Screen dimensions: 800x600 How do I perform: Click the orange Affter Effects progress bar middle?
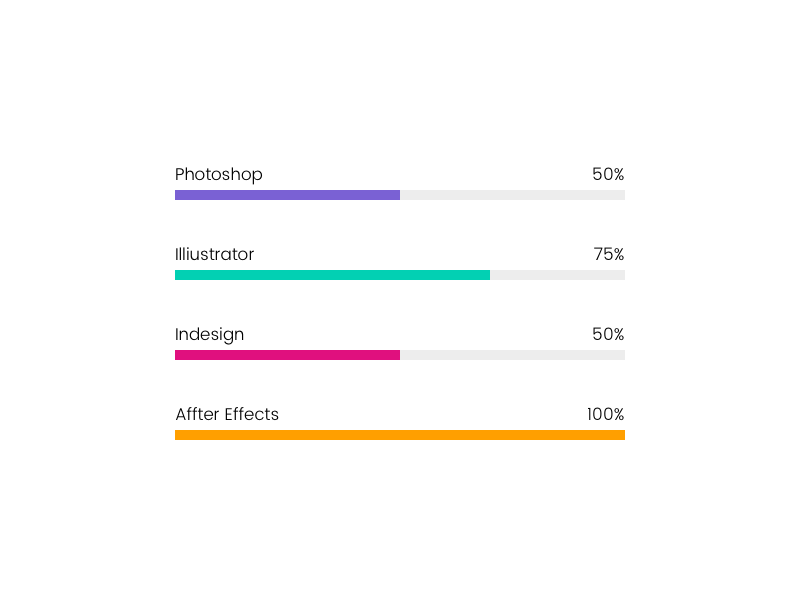400,435
